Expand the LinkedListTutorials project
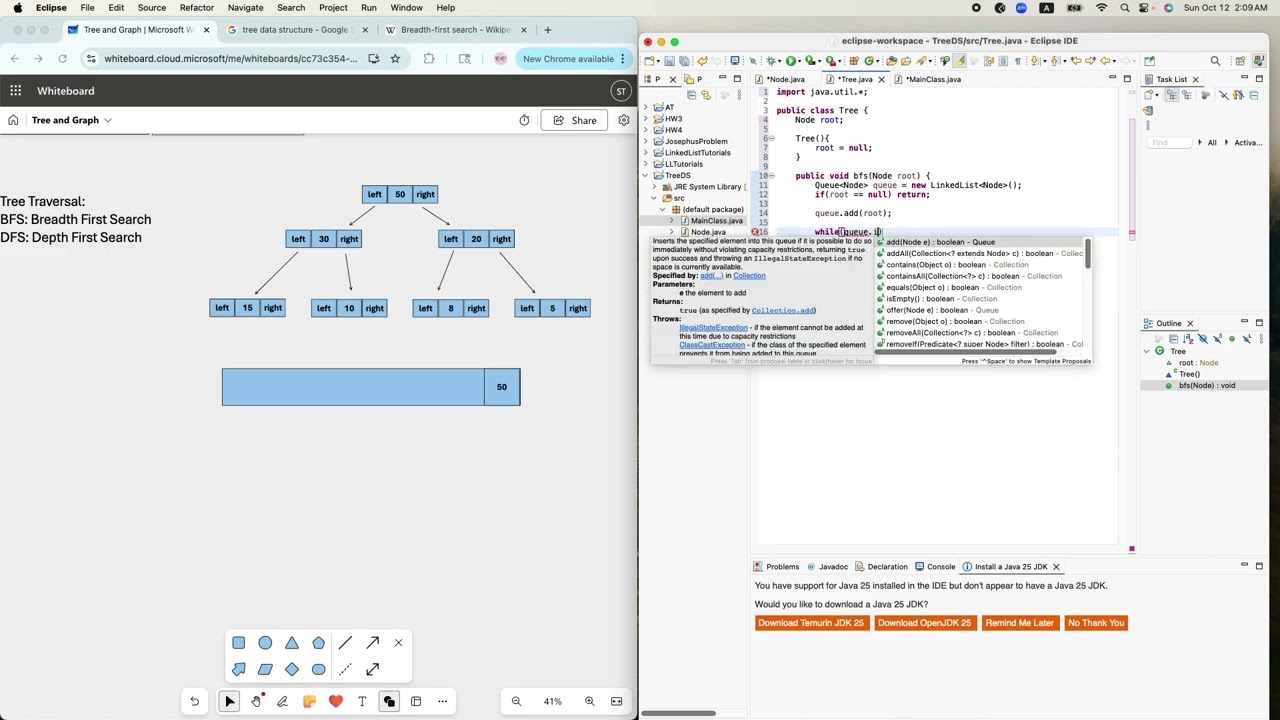Viewport: 1280px width, 720px height. 645,152
